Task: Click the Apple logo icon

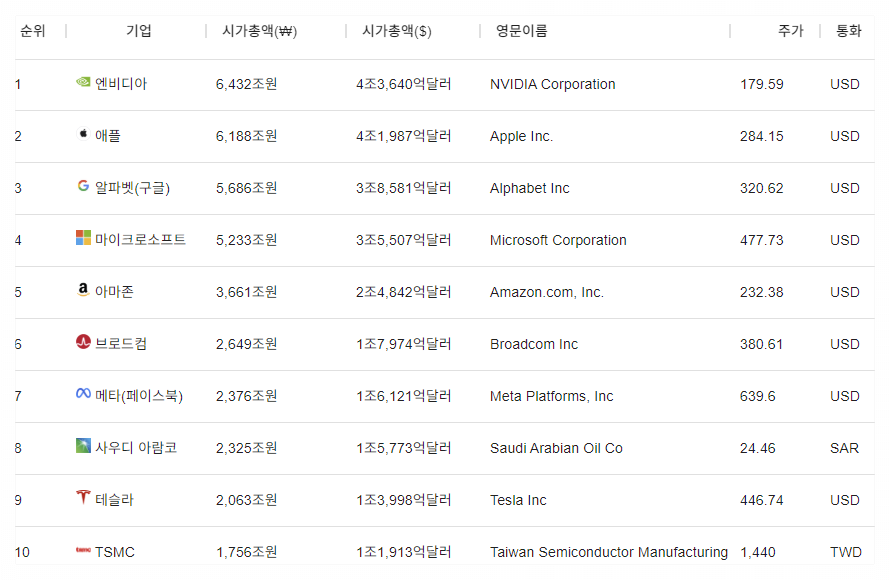Action: 83,134
